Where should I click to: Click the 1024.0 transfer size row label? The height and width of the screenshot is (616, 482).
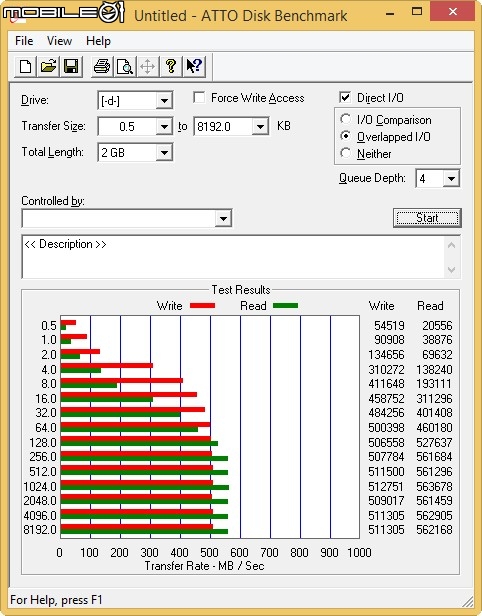pos(40,487)
